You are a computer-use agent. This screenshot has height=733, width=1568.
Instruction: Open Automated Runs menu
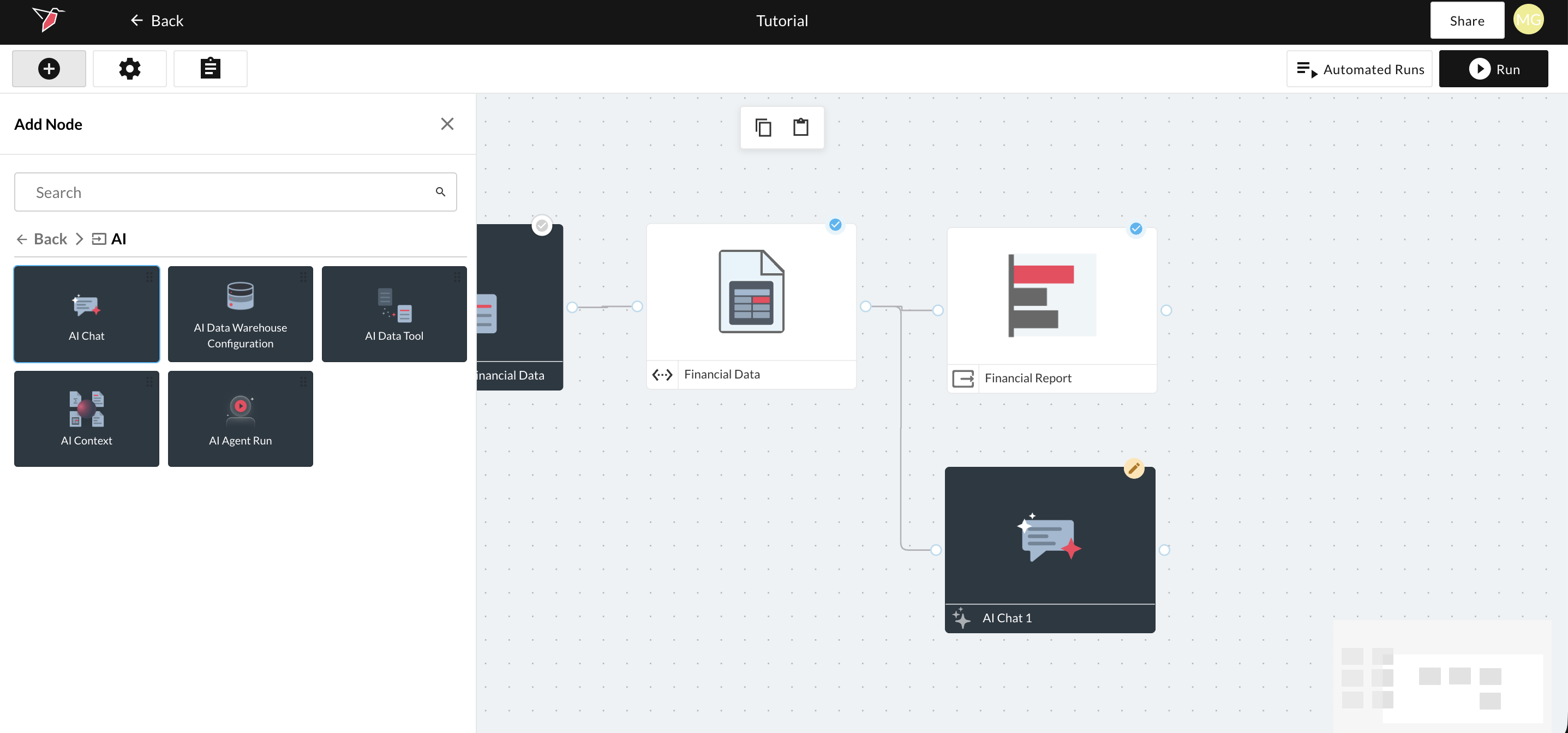pyautogui.click(x=1359, y=69)
